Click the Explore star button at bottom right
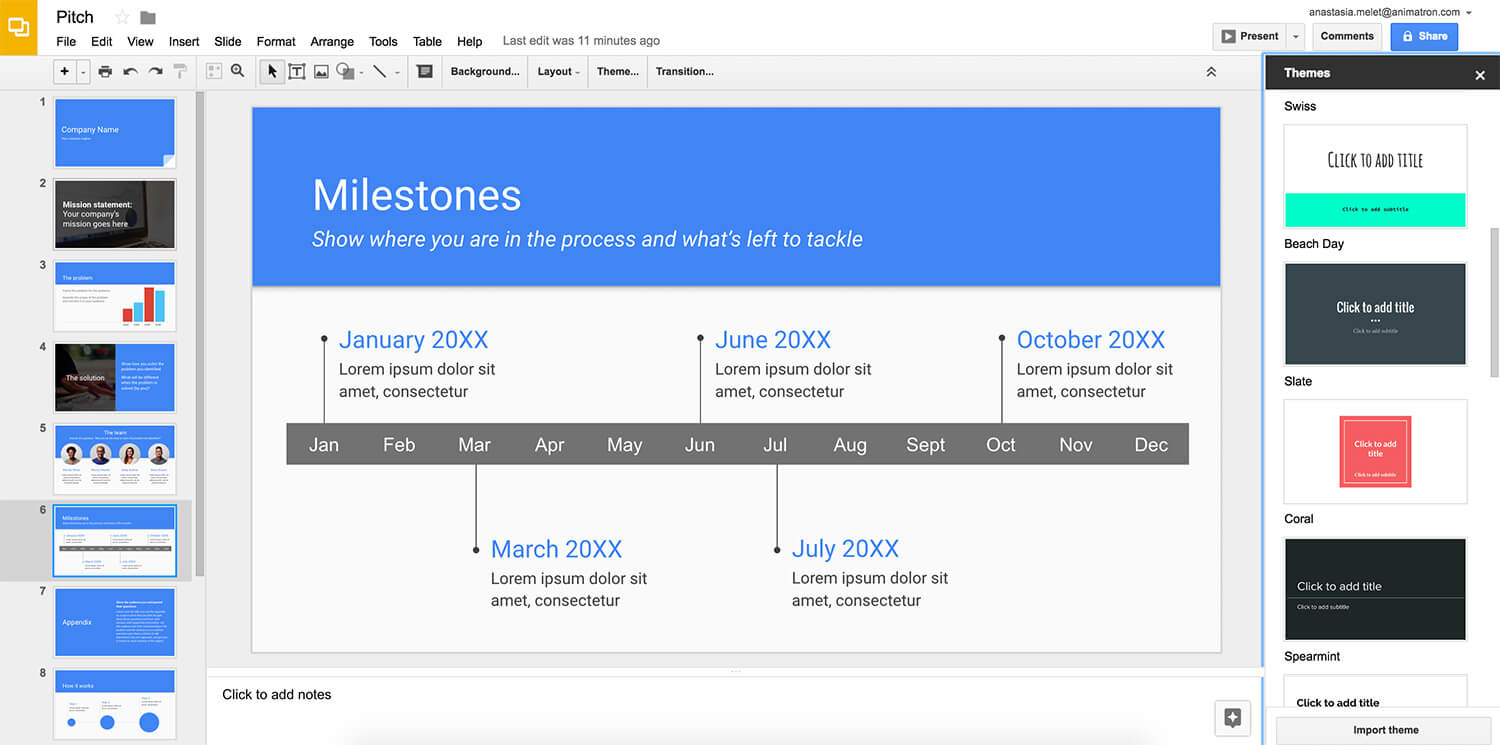Viewport: 1500px width, 745px height. point(1232,717)
